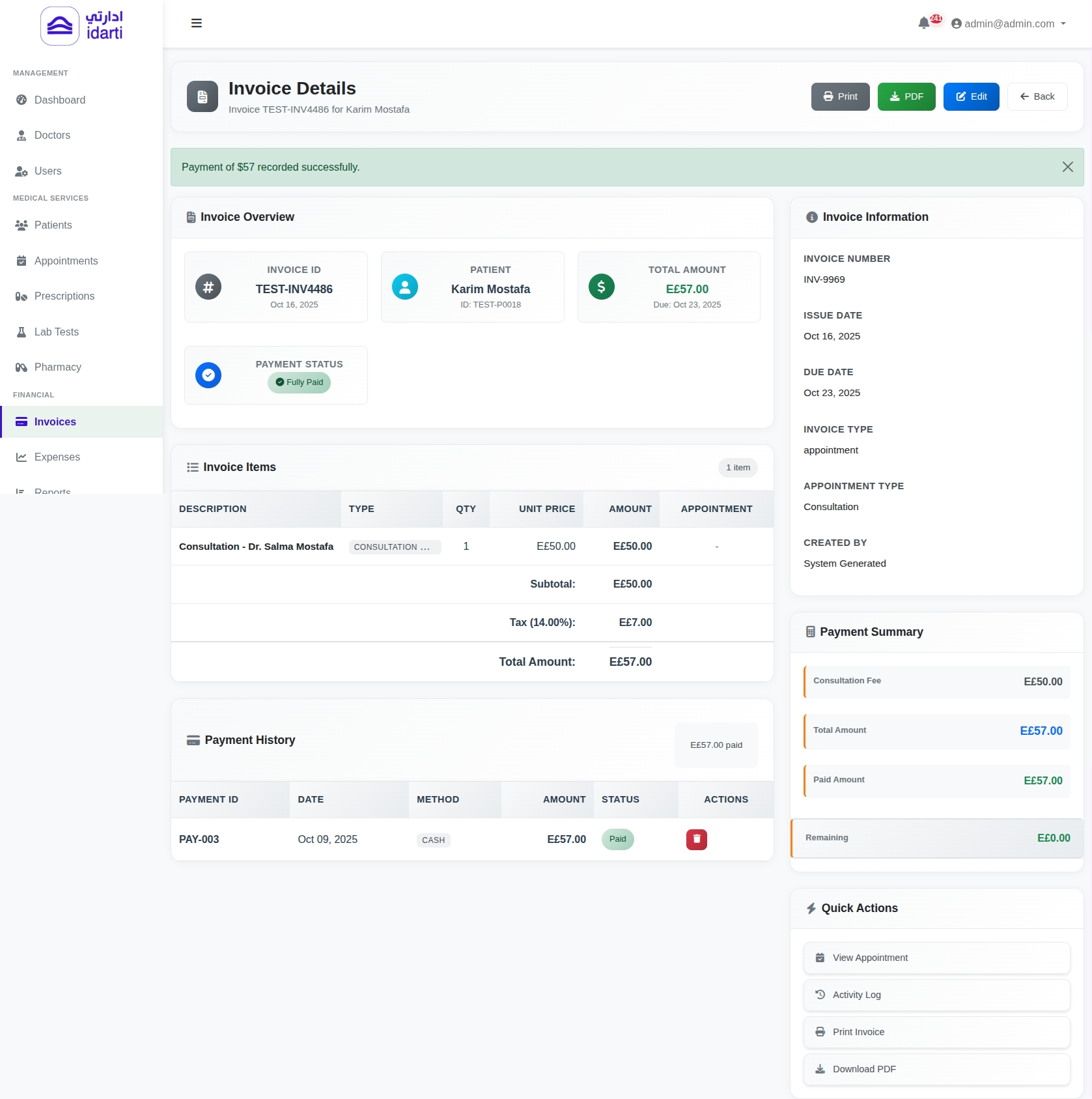Click the patient avatar icon
Viewport: 1092px width, 1099px height.
coord(404,287)
